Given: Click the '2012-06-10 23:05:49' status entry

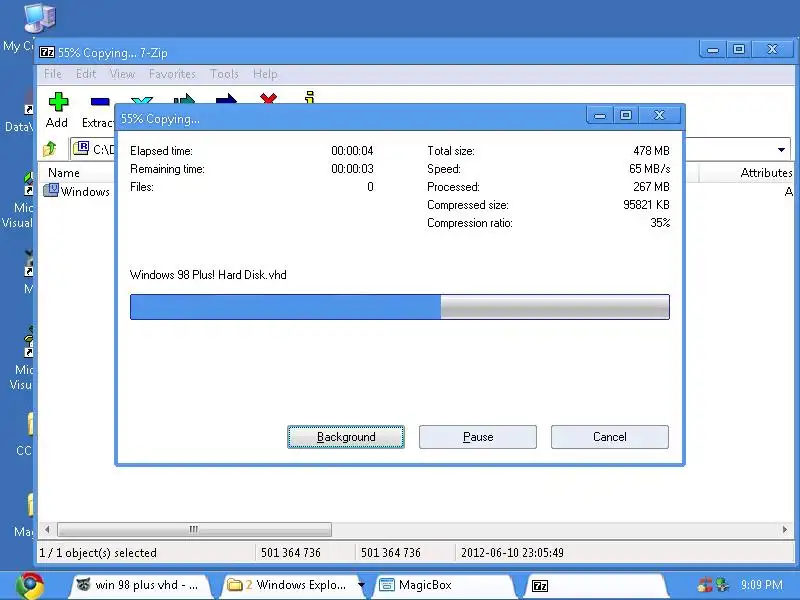Looking at the screenshot, I should click(x=512, y=553).
